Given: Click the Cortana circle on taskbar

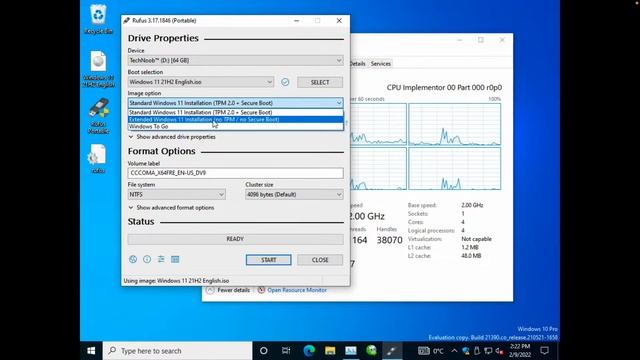Looking at the screenshot, I should 264,351.
